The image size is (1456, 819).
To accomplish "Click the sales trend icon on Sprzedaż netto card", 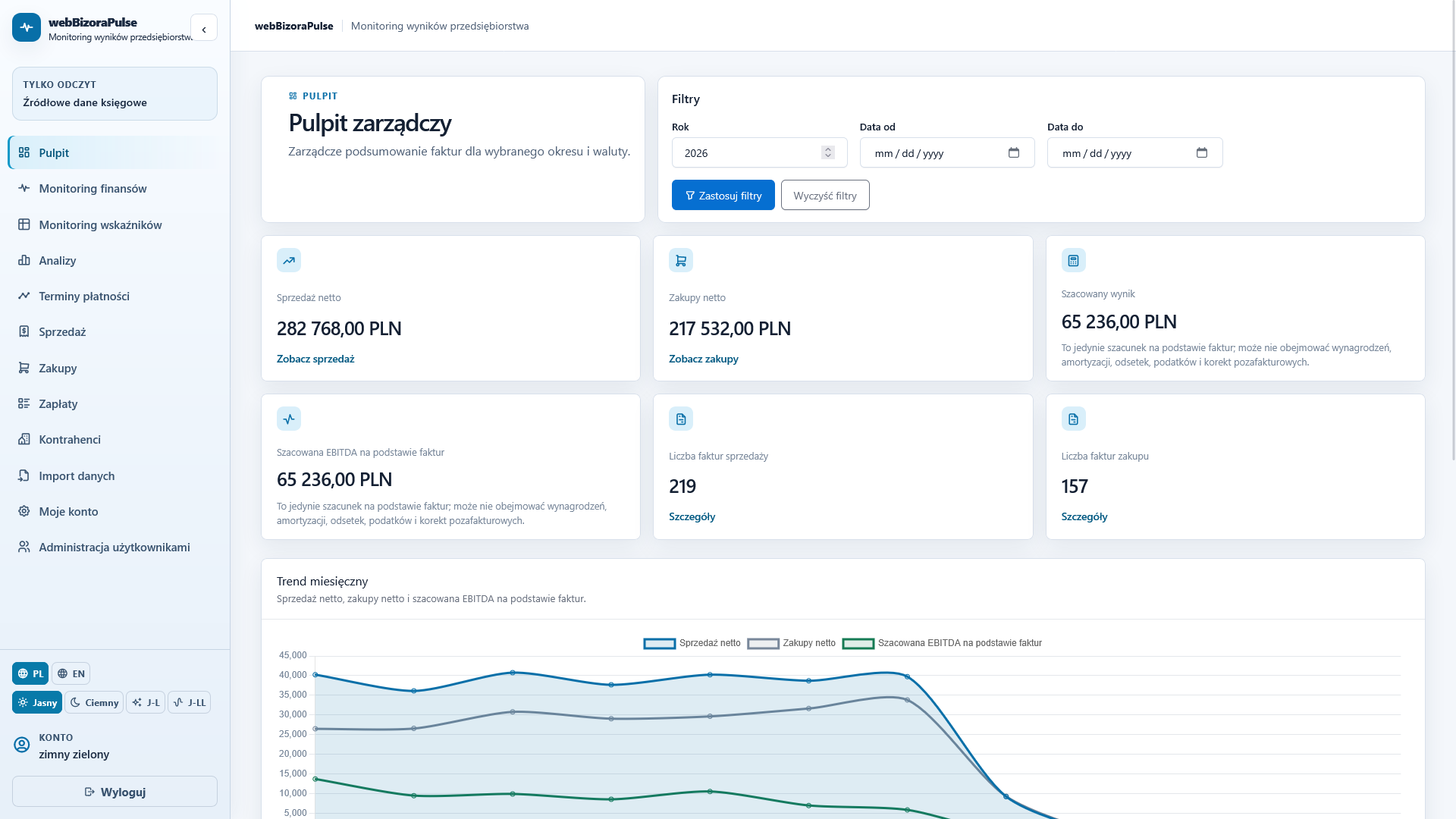I will coord(289,260).
